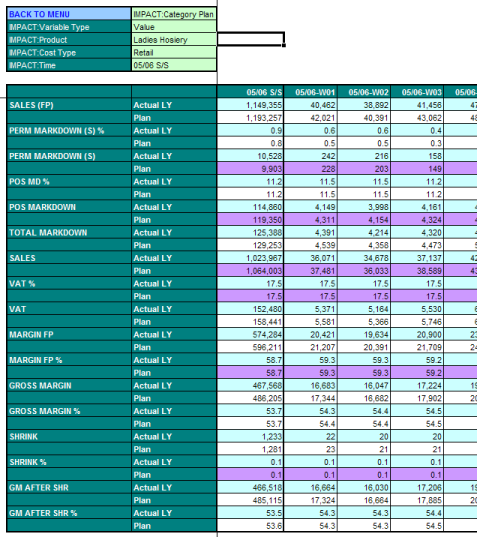Select cell value 114,860

(250, 207)
